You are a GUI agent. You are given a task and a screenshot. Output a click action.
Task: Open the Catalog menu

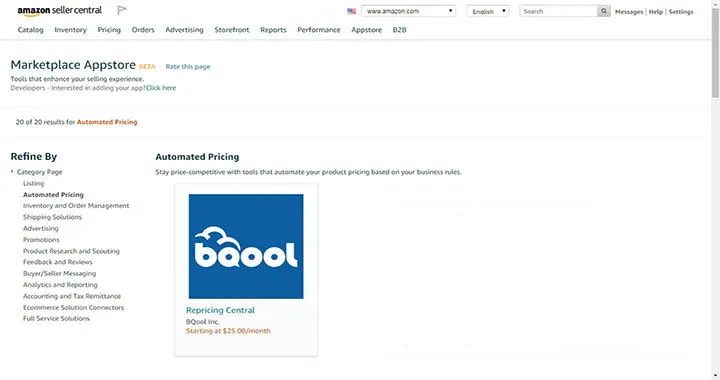click(31, 30)
